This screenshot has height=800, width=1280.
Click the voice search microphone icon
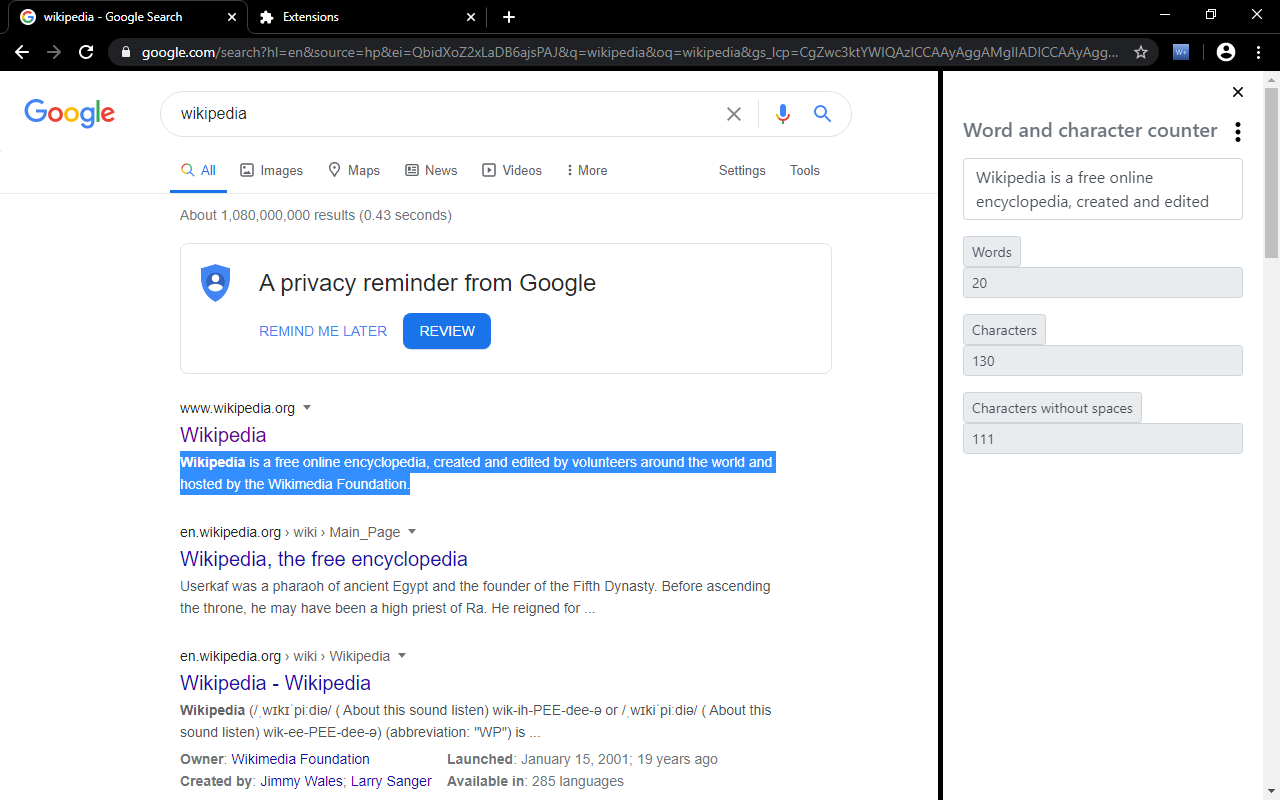click(783, 114)
